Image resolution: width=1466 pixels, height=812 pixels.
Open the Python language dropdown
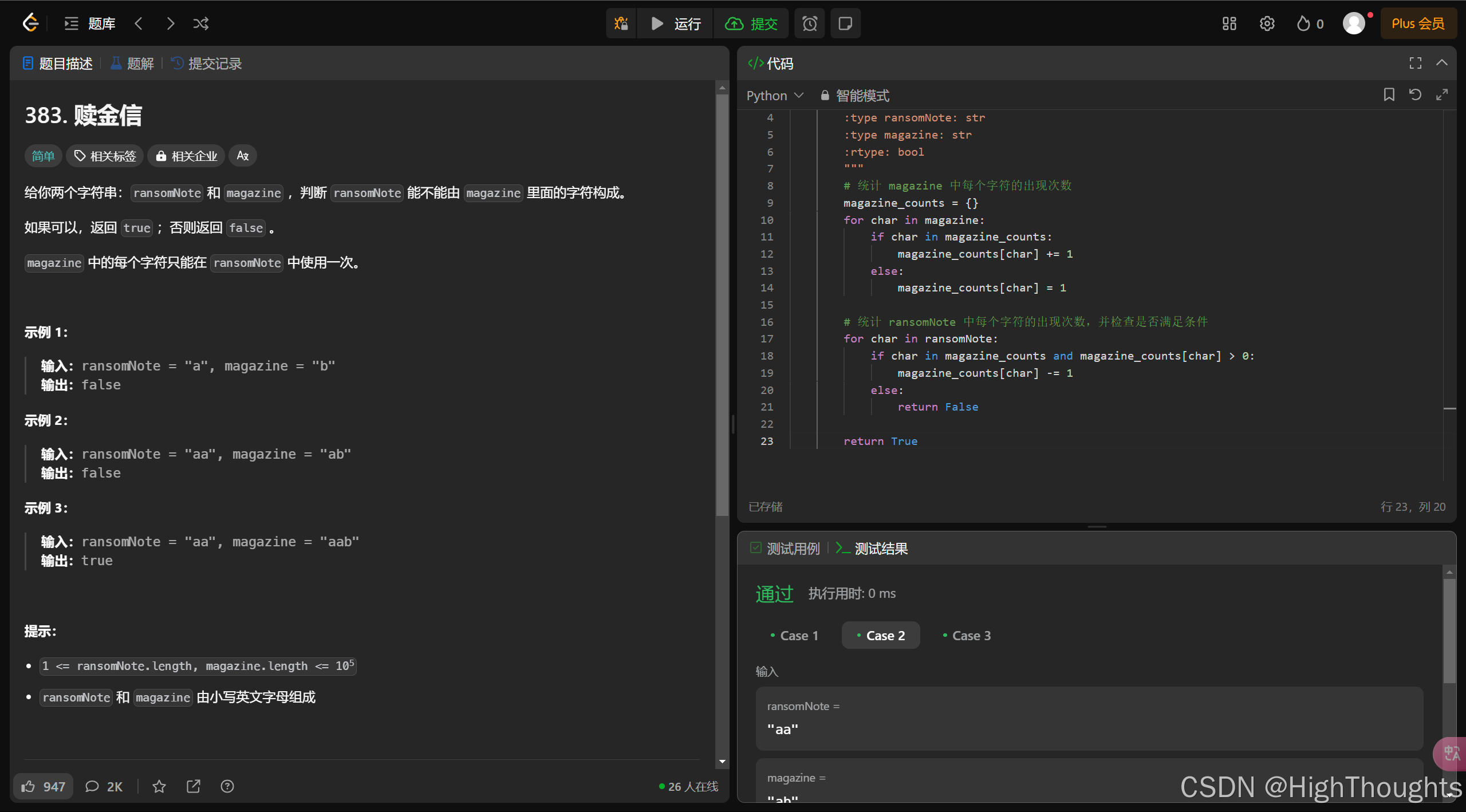[x=775, y=96]
